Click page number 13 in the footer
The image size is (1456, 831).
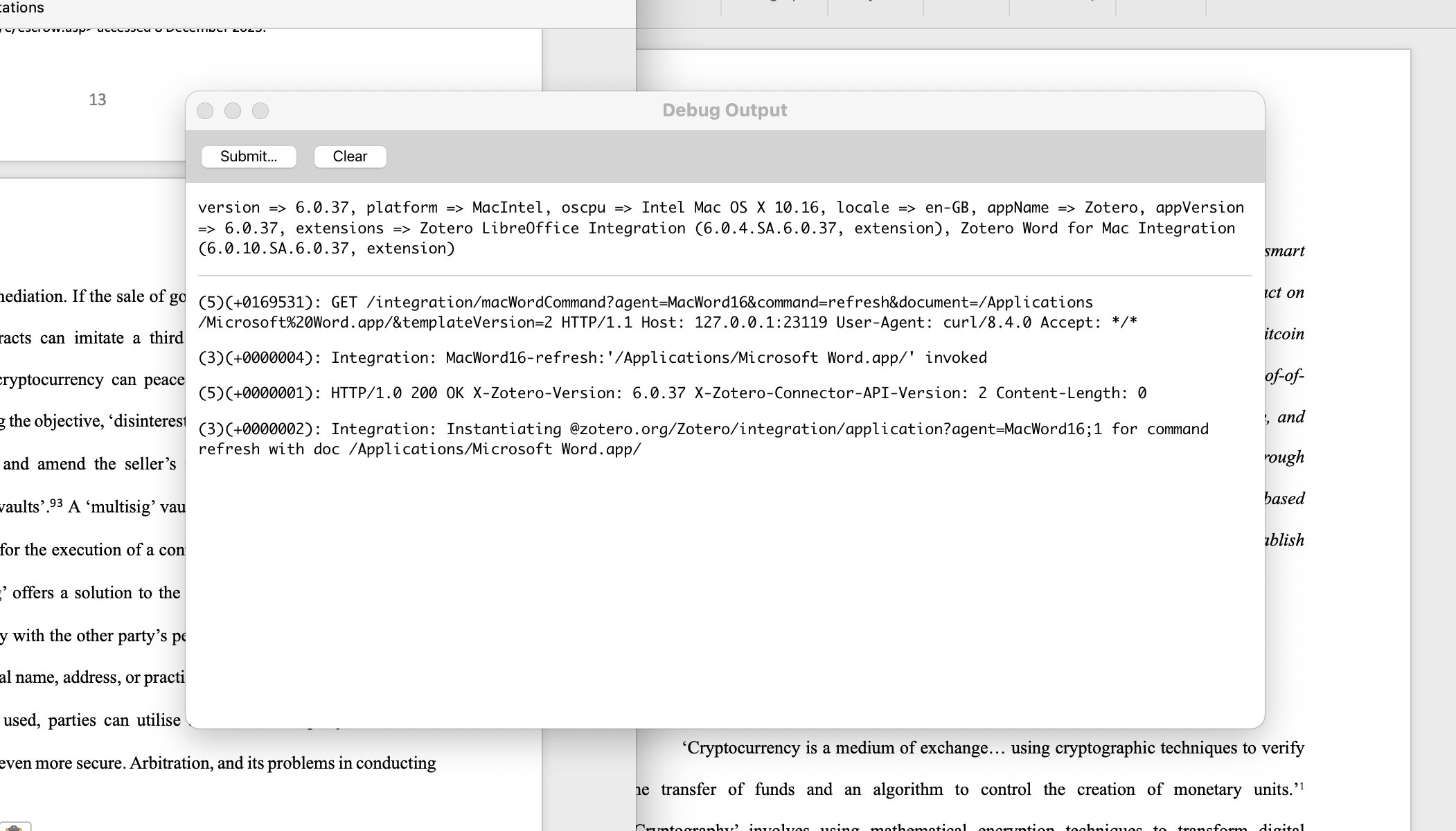click(x=98, y=100)
